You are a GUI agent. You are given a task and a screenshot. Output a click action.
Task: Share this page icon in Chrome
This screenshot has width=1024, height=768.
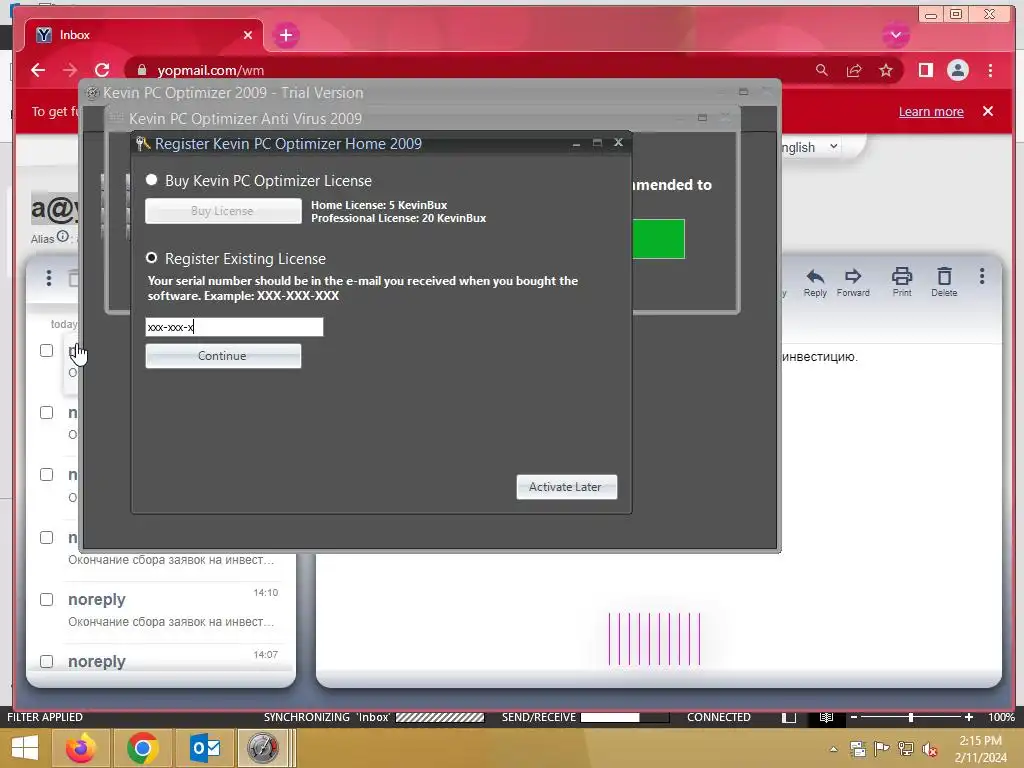pyautogui.click(x=854, y=70)
